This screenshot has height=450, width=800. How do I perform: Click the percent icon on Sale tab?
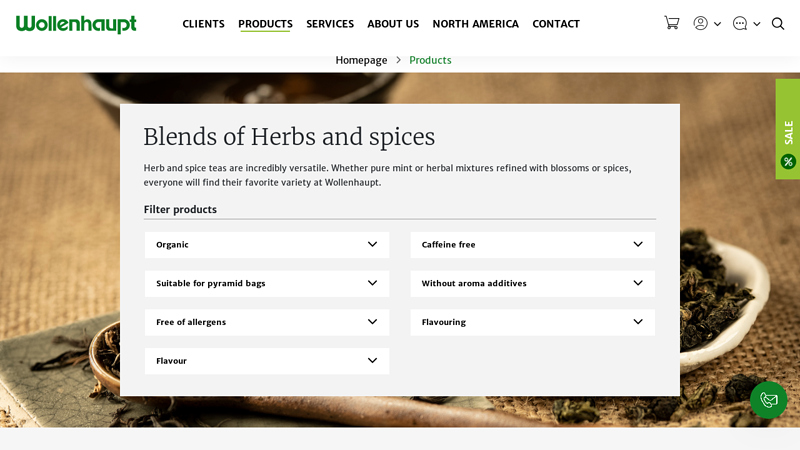tap(788, 162)
